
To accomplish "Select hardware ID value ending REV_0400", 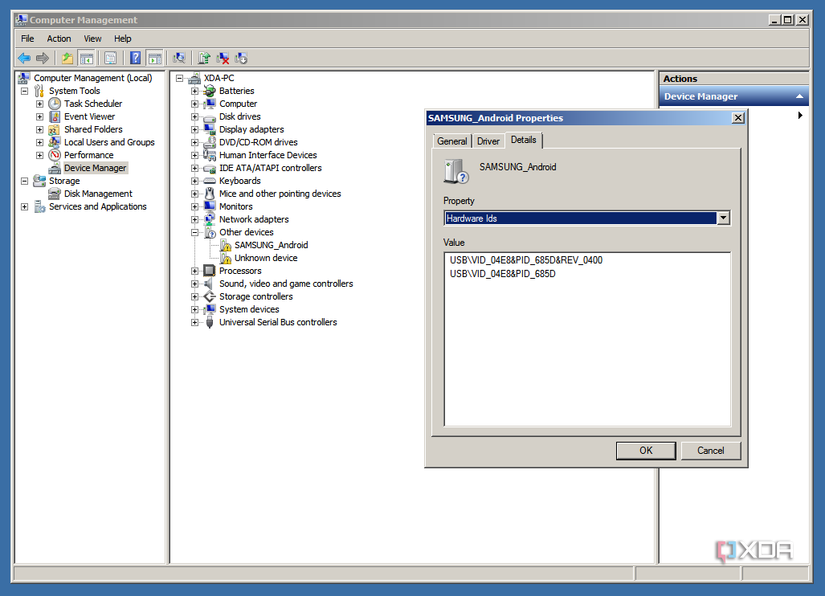I will (526, 260).
